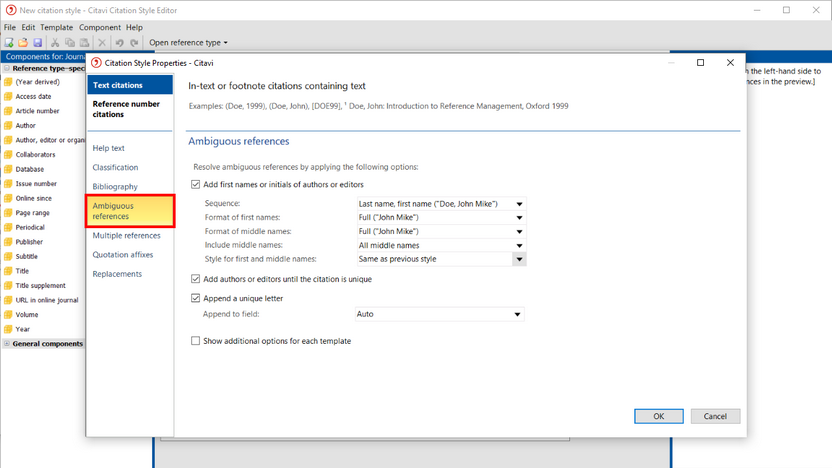This screenshot has width=832, height=468.
Task: Open the Edit menu
Action: pos(28,27)
